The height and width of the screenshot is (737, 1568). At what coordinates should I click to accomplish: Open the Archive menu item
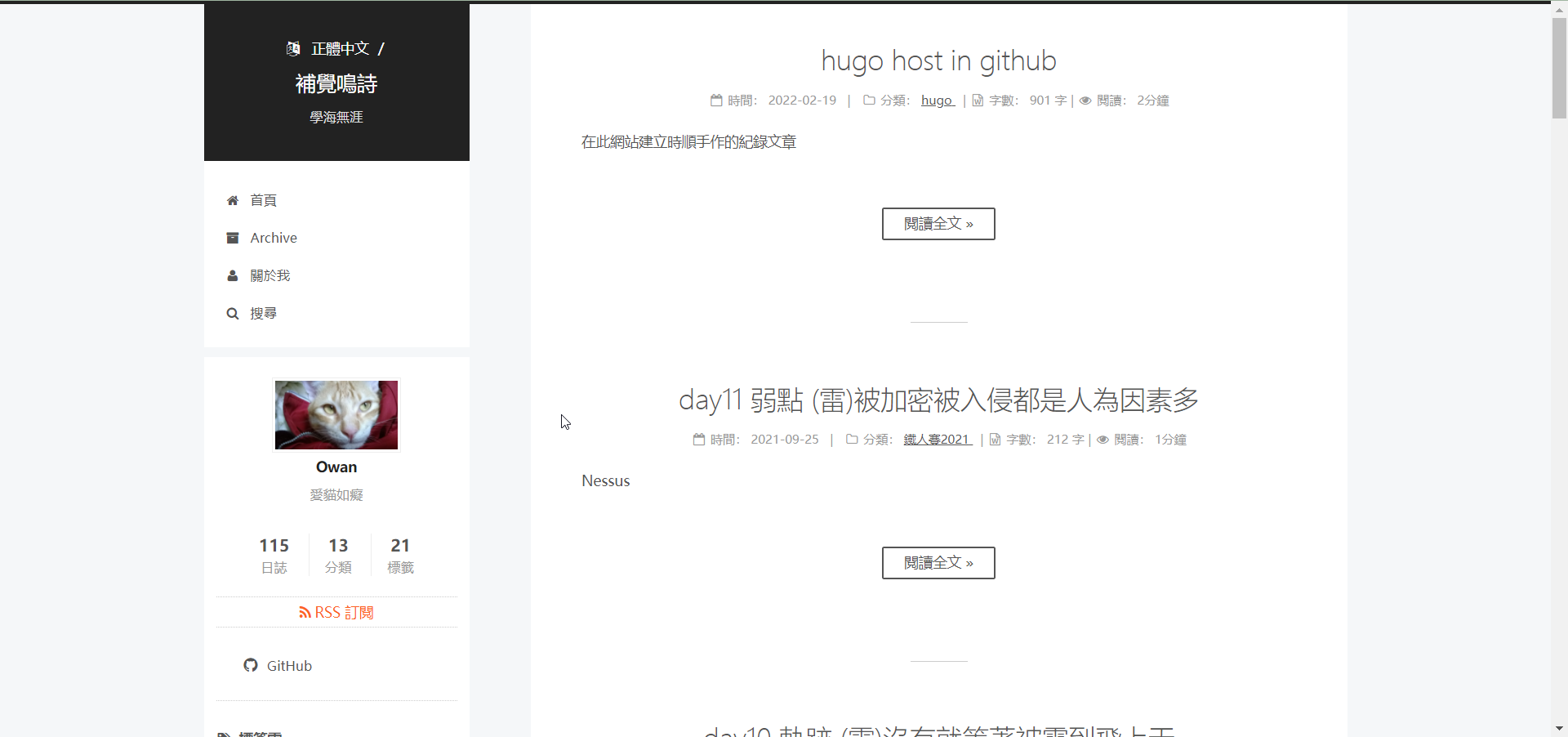(x=274, y=238)
